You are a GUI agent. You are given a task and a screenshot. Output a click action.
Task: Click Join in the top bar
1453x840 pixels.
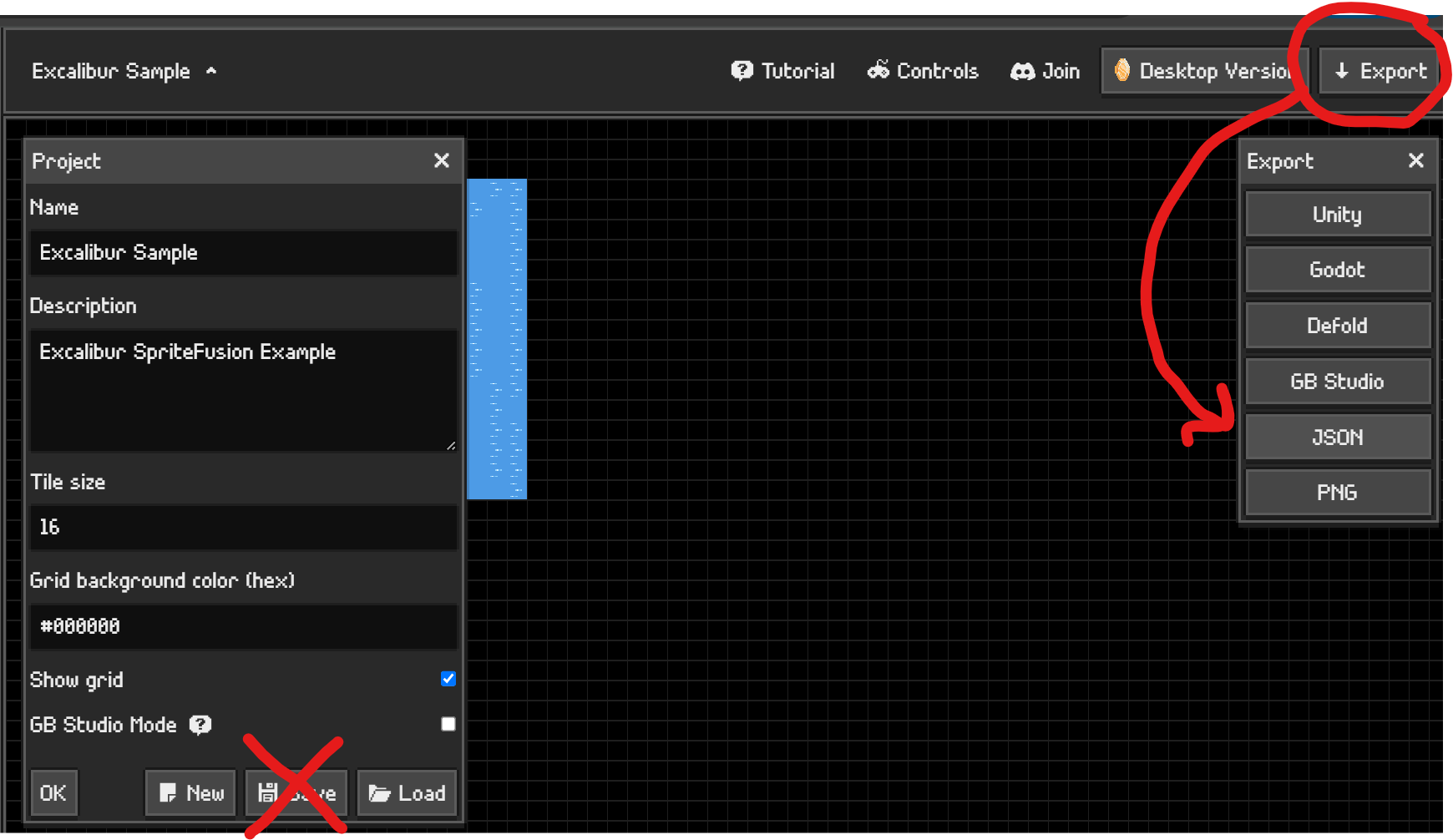(x=1059, y=71)
